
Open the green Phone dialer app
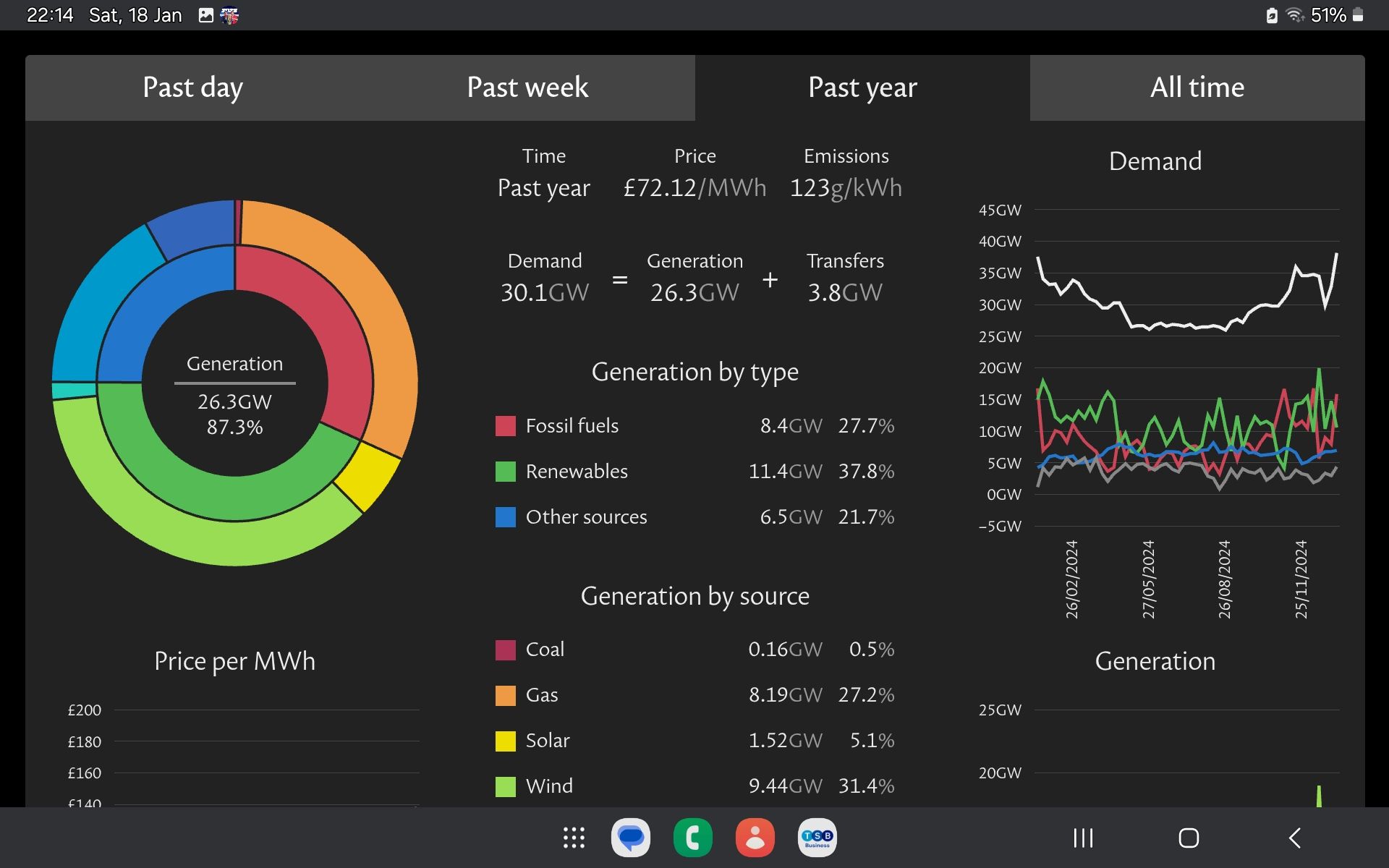[x=692, y=838]
